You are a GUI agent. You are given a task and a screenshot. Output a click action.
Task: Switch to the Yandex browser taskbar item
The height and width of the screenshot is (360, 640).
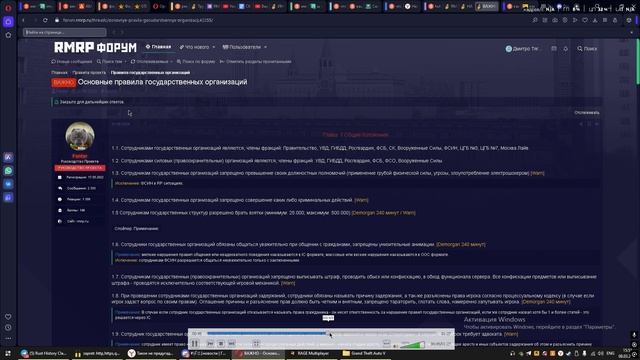pos(150,353)
